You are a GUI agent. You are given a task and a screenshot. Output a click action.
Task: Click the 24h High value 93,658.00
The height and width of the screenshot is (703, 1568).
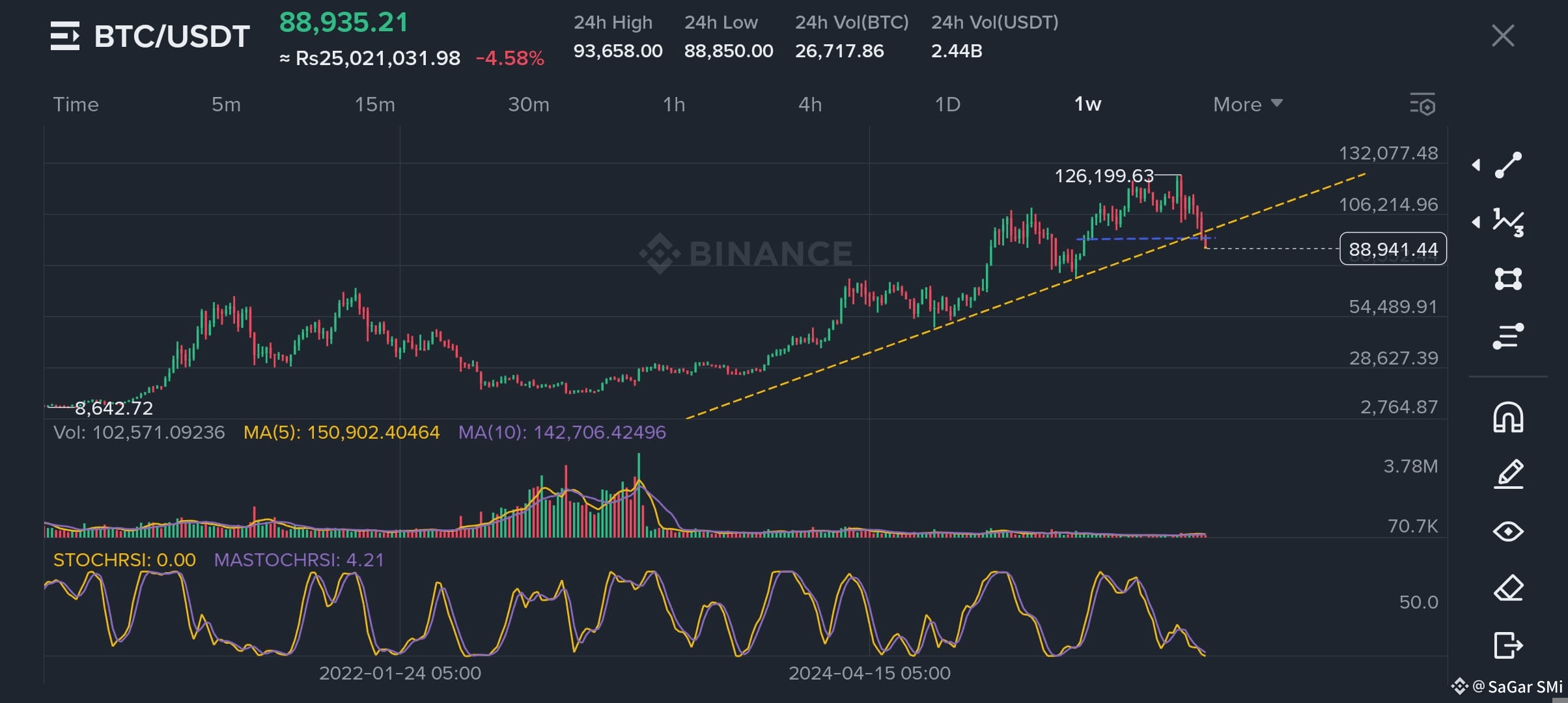(x=618, y=51)
